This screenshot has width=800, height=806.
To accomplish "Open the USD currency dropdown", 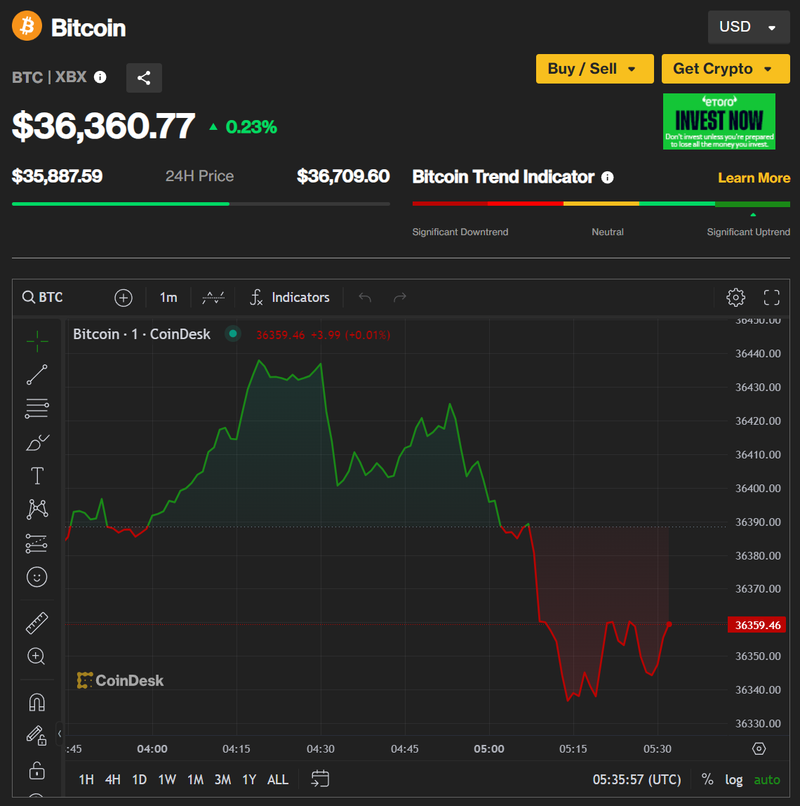I will click(749, 27).
